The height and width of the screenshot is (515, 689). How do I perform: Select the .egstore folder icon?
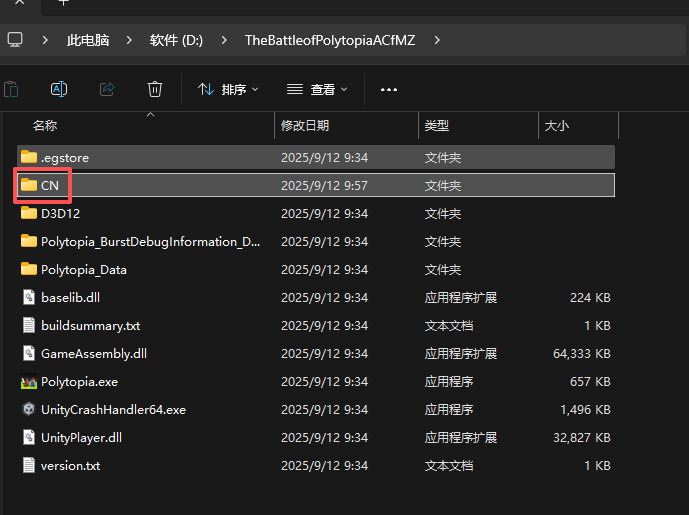pyautogui.click(x=29, y=157)
